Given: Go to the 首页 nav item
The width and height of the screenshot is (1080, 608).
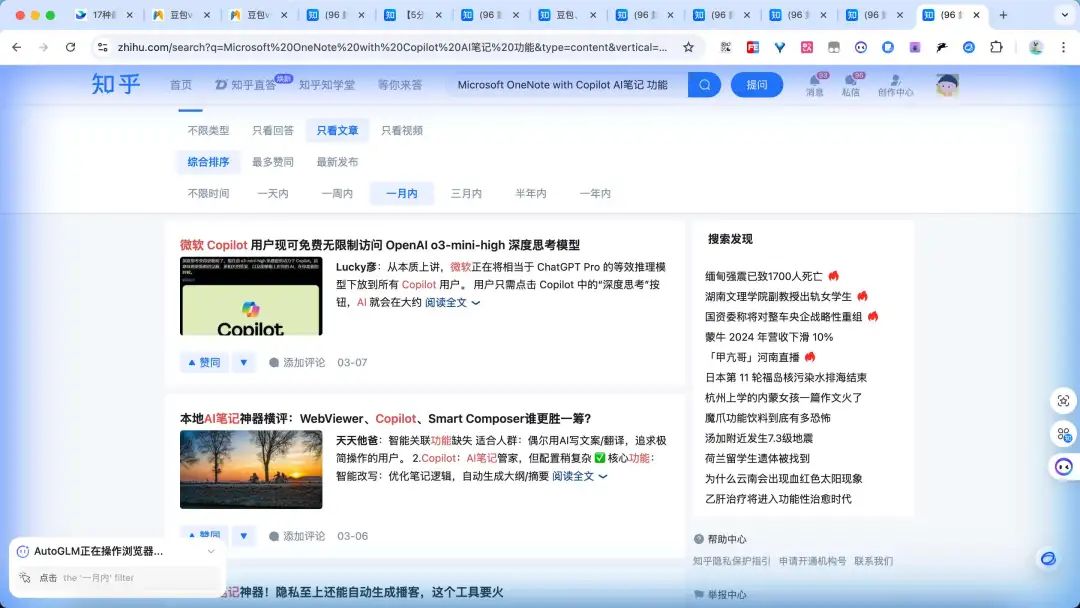Looking at the screenshot, I should click(181, 85).
